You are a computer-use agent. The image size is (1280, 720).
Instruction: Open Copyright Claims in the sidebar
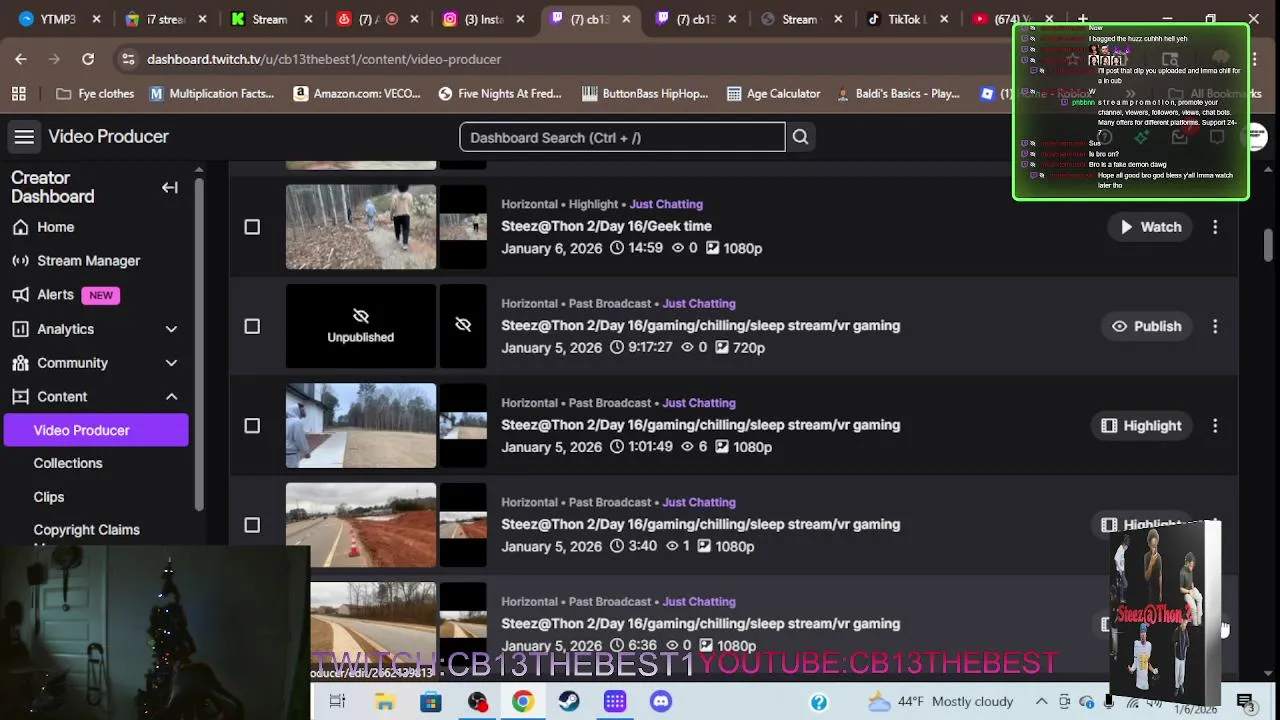(x=87, y=530)
